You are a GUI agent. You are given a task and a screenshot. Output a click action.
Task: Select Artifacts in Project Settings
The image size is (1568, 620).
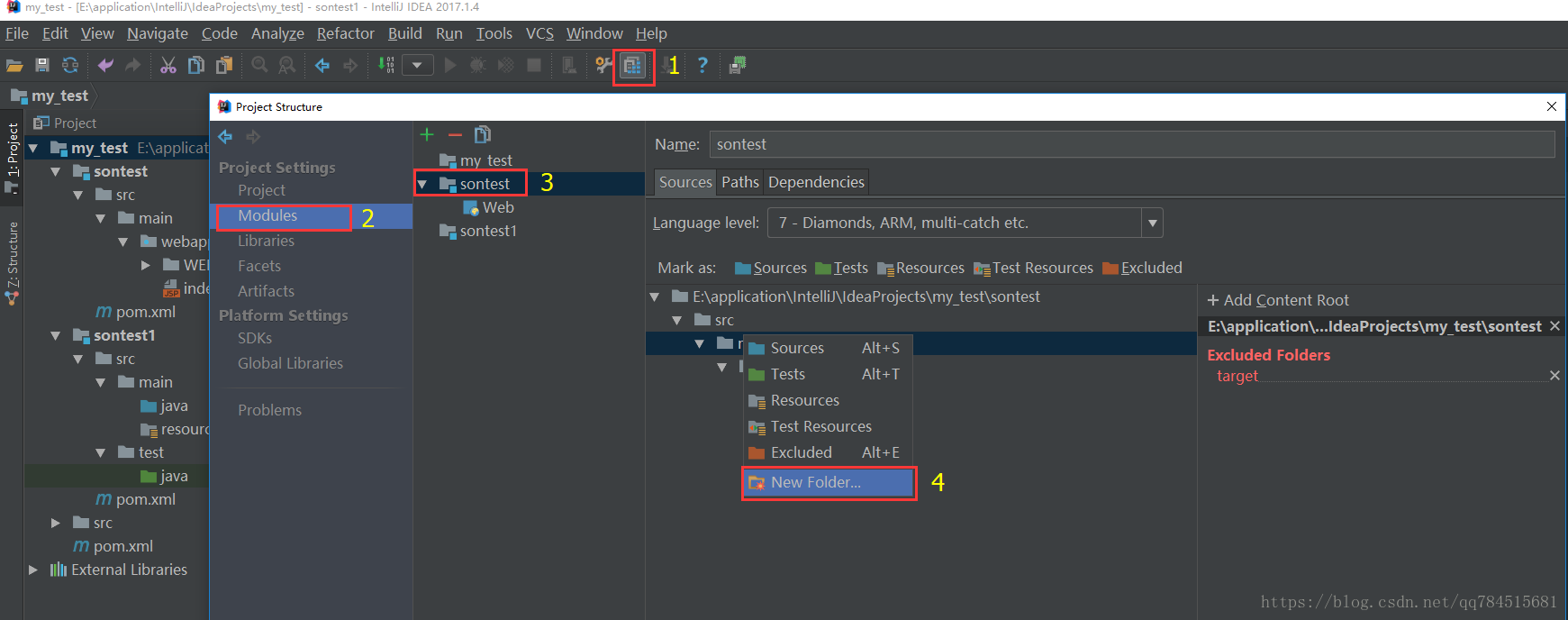(x=266, y=291)
